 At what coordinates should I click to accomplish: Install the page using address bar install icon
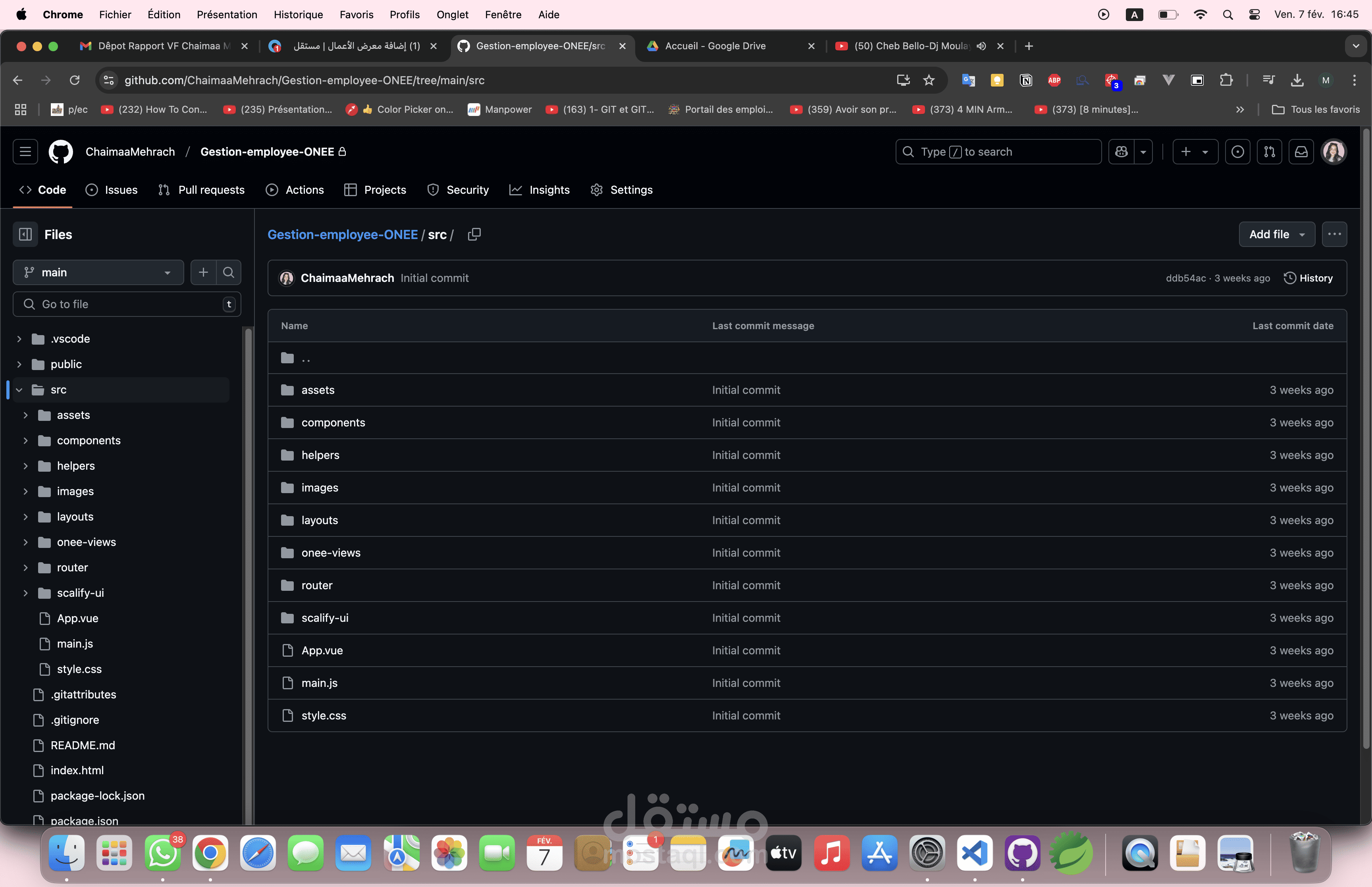point(903,80)
